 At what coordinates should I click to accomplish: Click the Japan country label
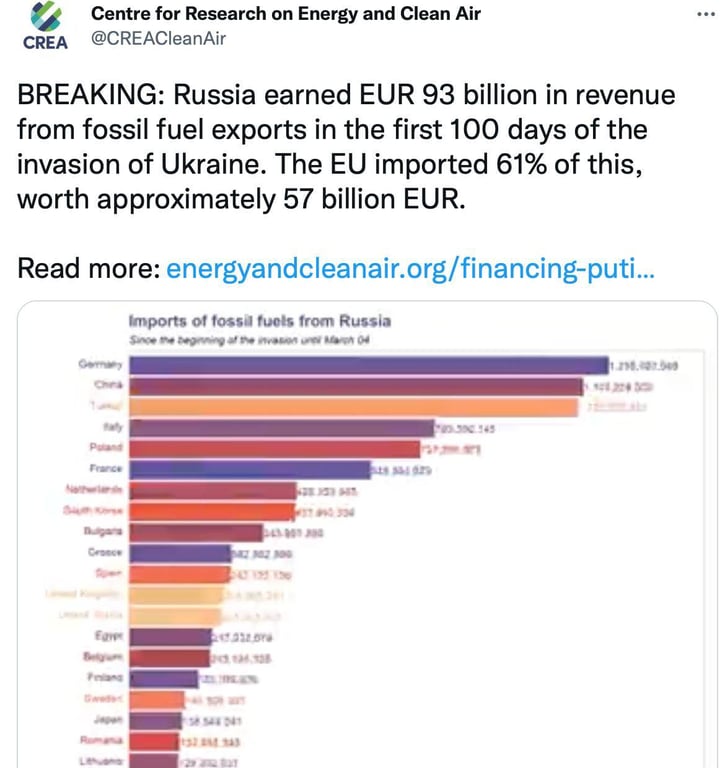point(108,719)
